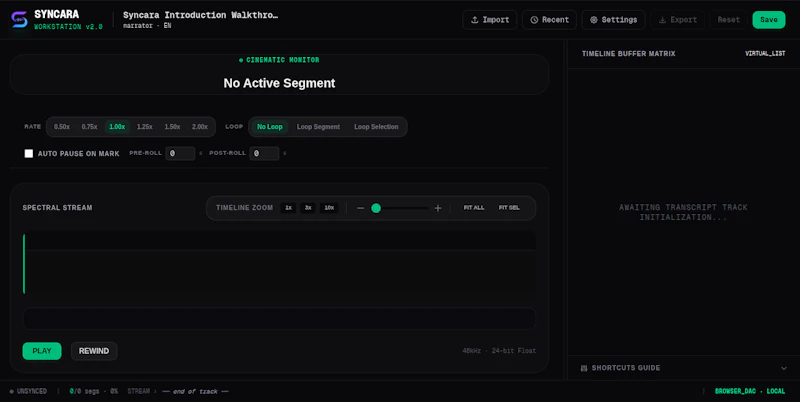The image size is (800, 402).
Task: Set playback rate to 0.50x
Action: point(62,127)
